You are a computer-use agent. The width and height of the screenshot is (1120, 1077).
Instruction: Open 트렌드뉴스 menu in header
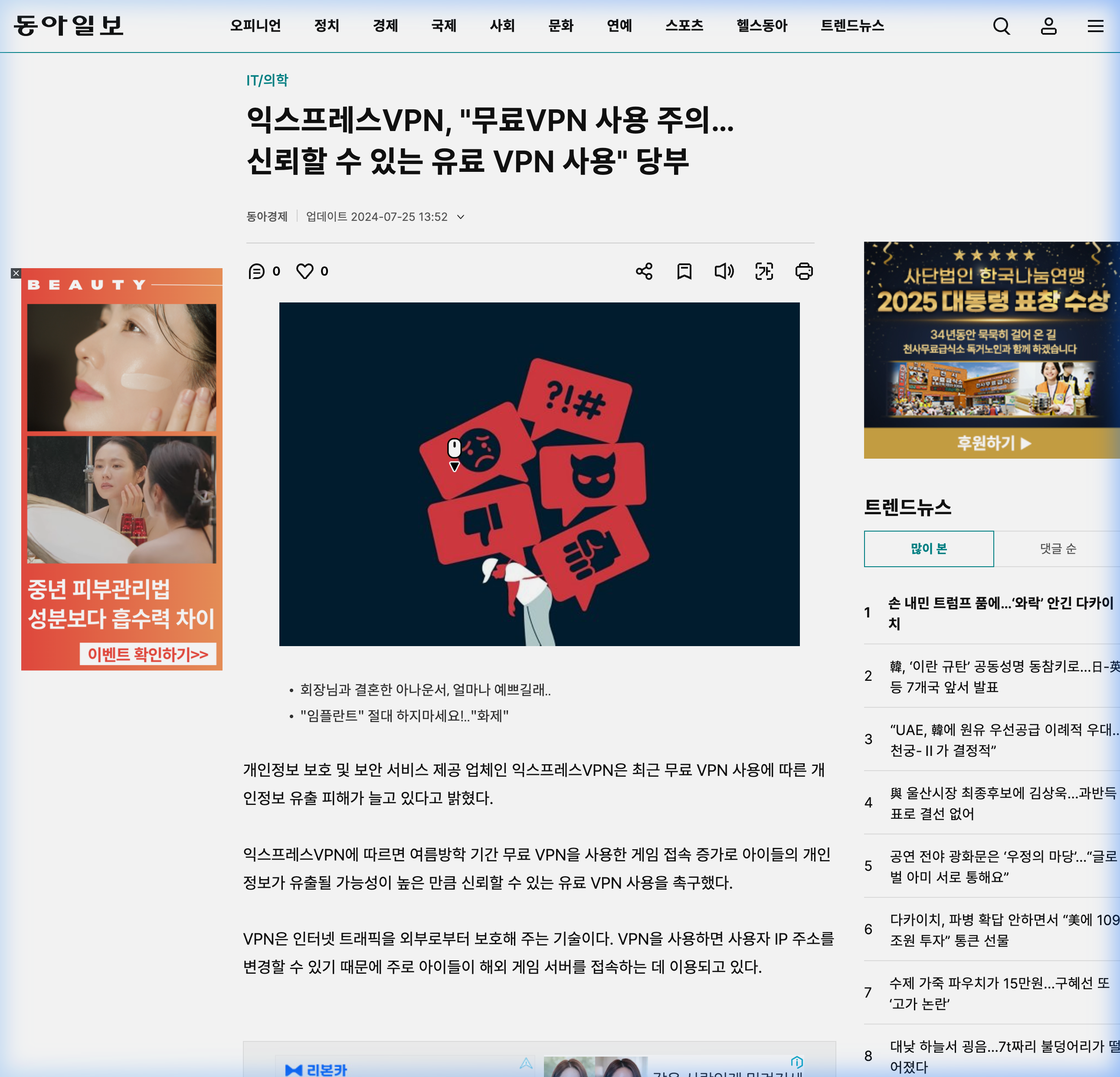(852, 26)
